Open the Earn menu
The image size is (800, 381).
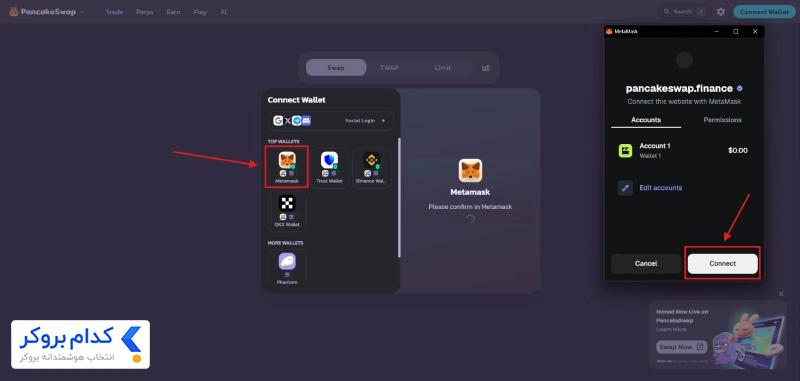click(x=173, y=12)
